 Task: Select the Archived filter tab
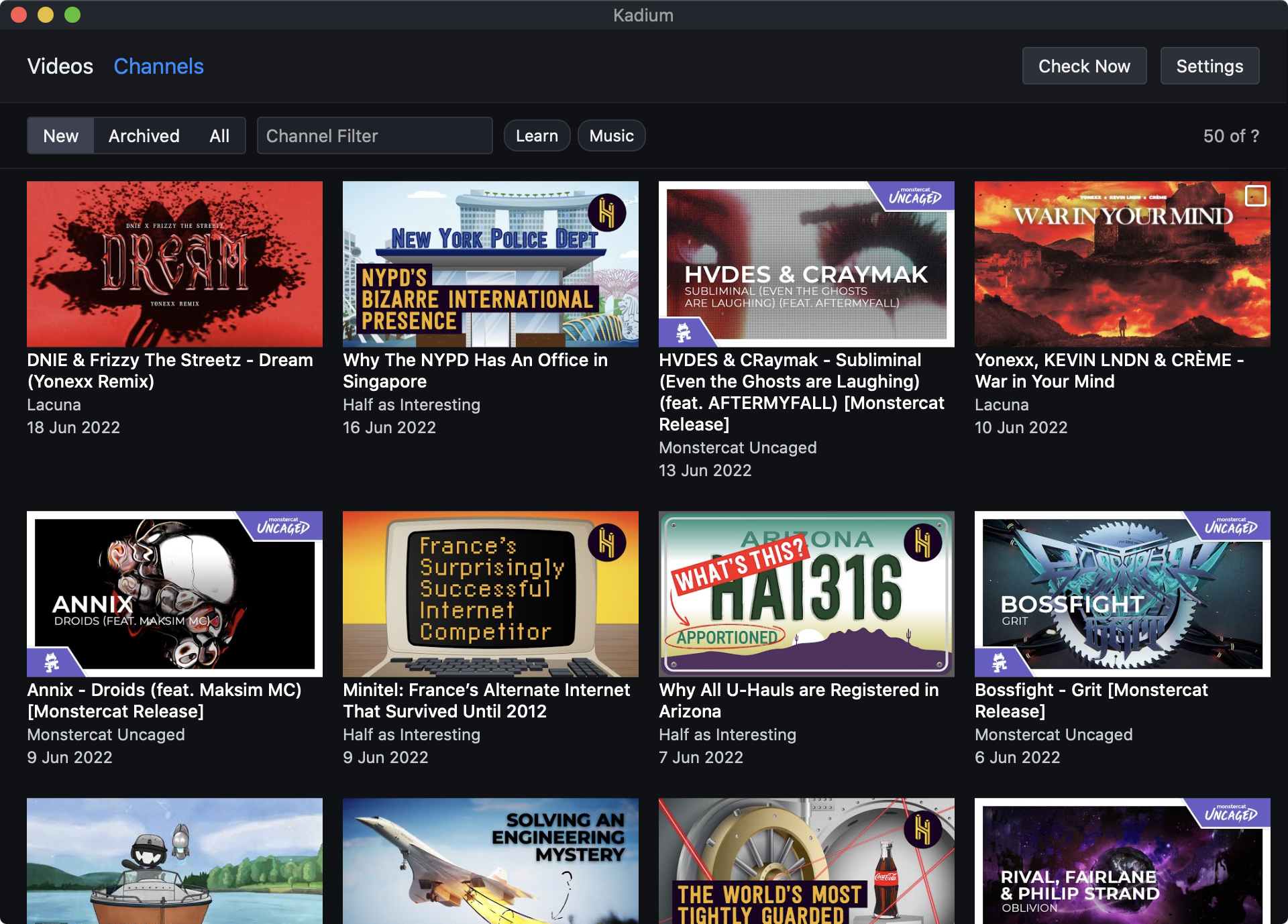pos(144,135)
